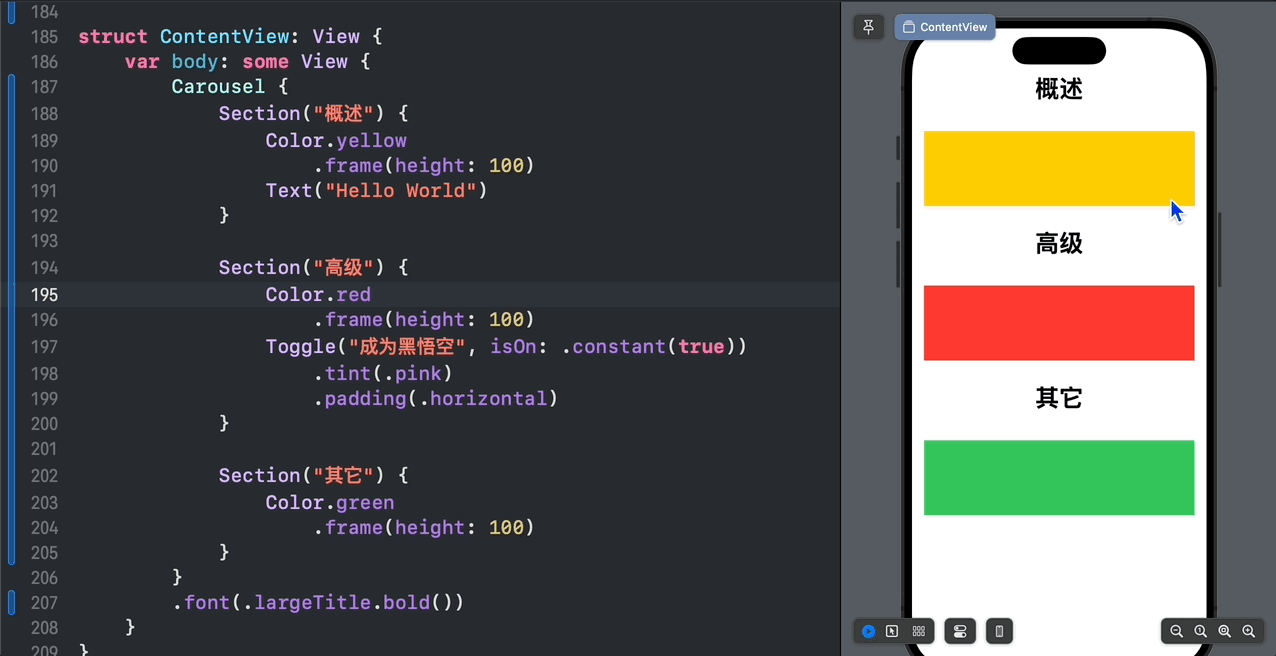Select the ContentView preview tab
The image size is (1276, 656).
tap(945, 27)
